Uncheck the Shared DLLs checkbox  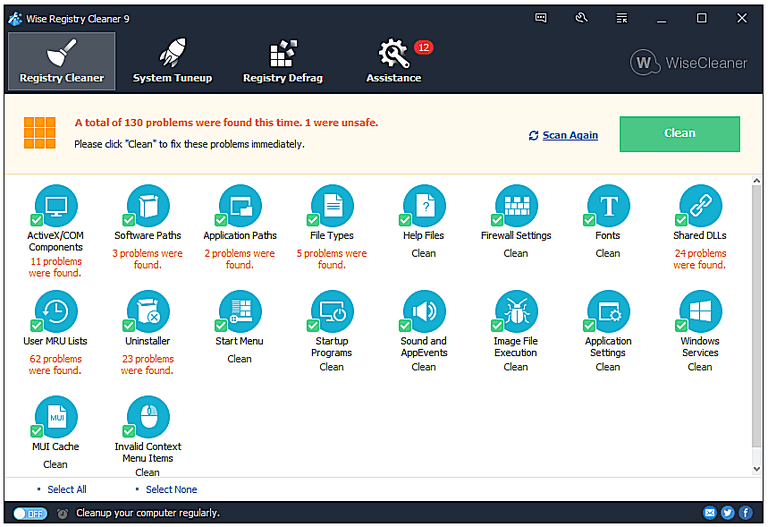pos(681,220)
